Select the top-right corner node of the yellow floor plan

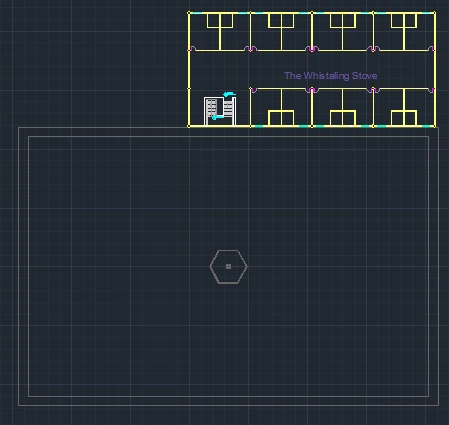point(435,13)
